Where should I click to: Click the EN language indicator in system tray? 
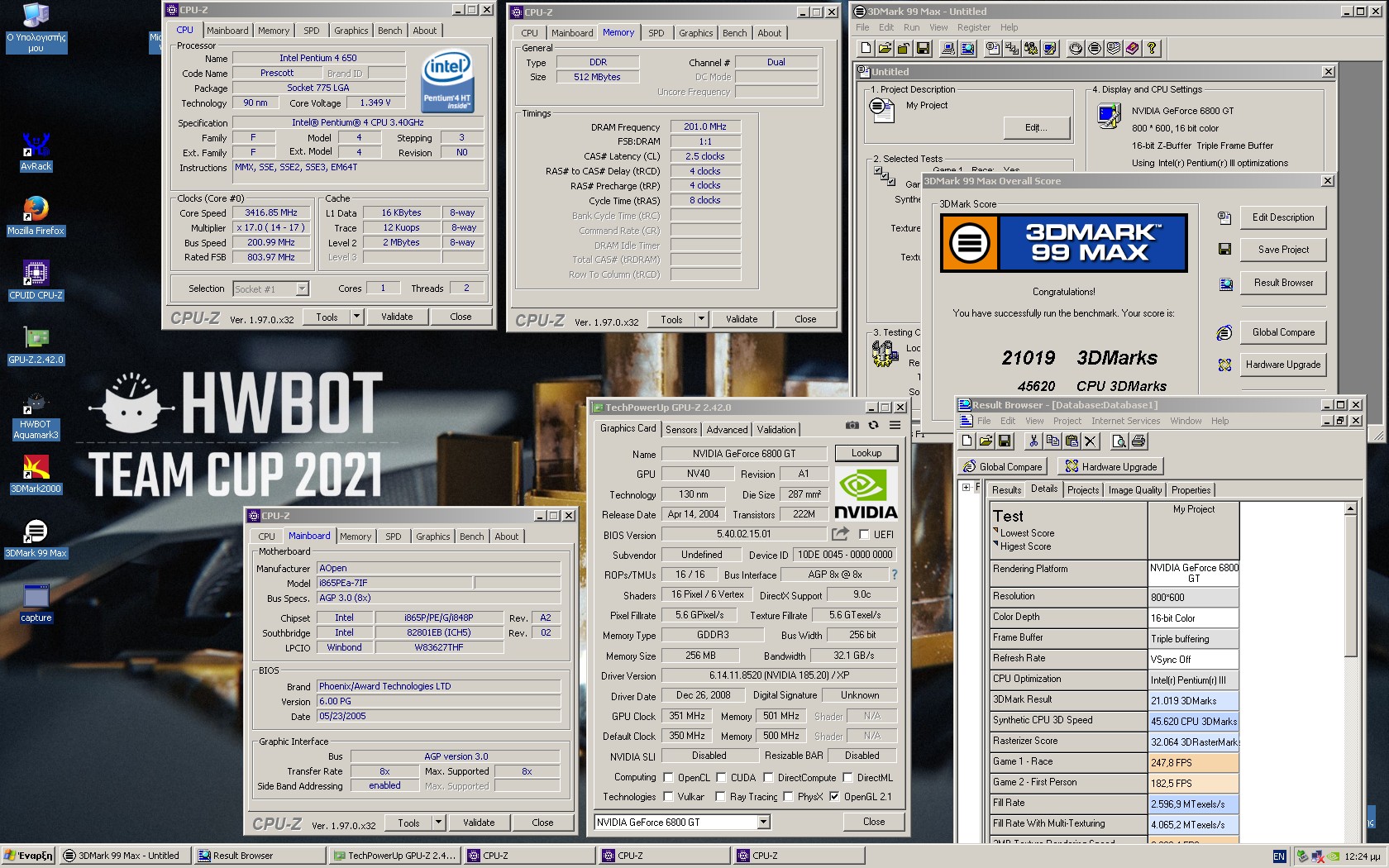click(x=1279, y=856)
